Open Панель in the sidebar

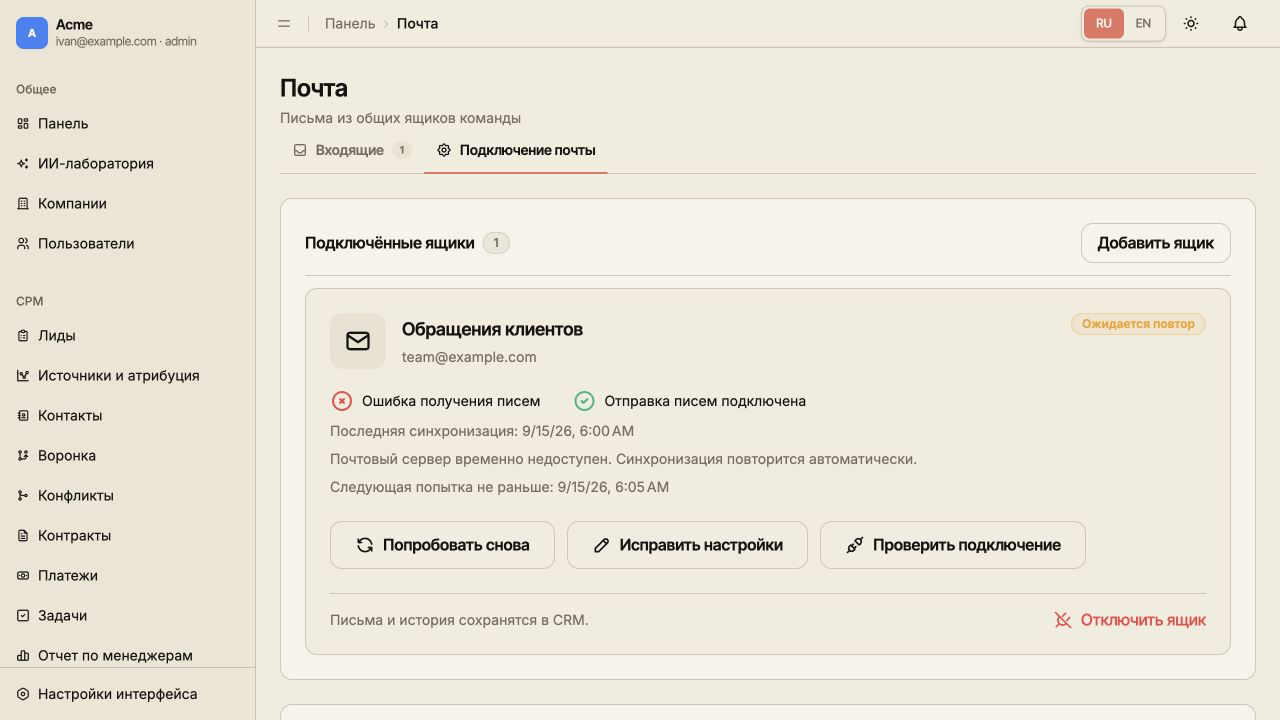[x=127, y=123]
